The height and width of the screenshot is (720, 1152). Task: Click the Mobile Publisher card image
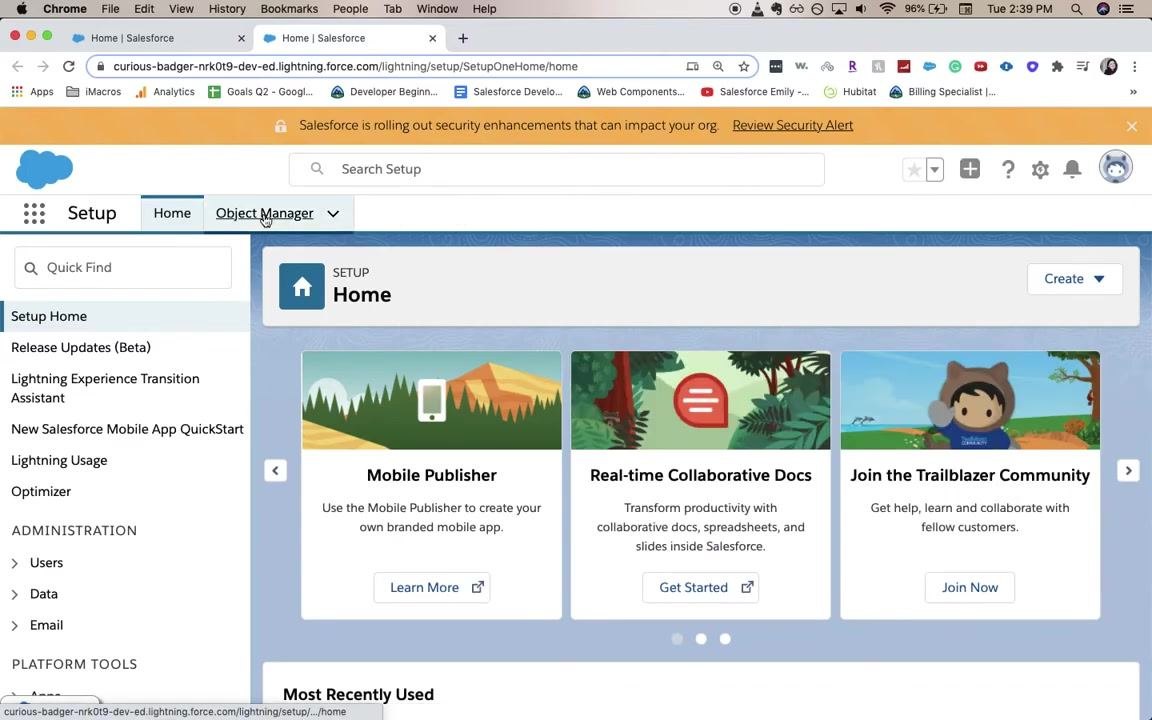click(x=432, y=400)
